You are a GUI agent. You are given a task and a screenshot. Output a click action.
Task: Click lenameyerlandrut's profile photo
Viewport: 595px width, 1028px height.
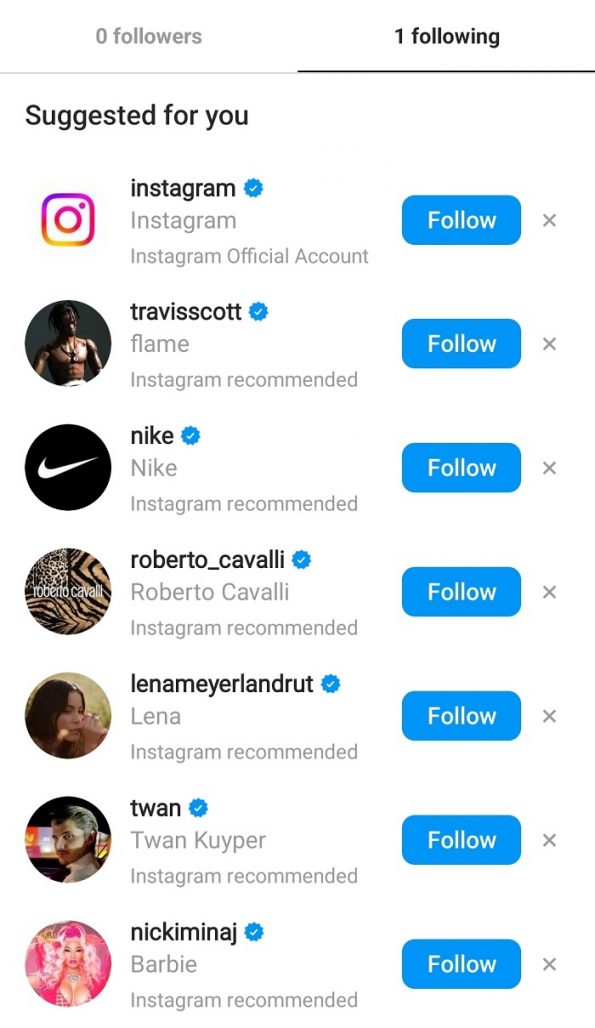(x=67, y=715)
